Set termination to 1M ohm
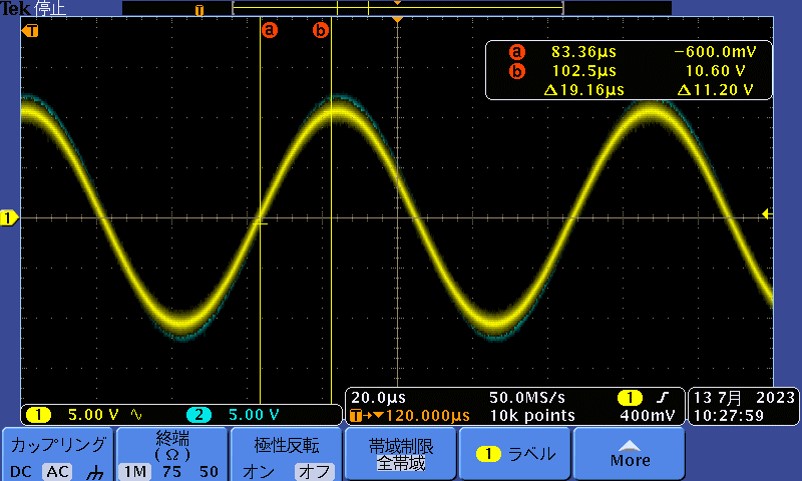 pos(132,471)
